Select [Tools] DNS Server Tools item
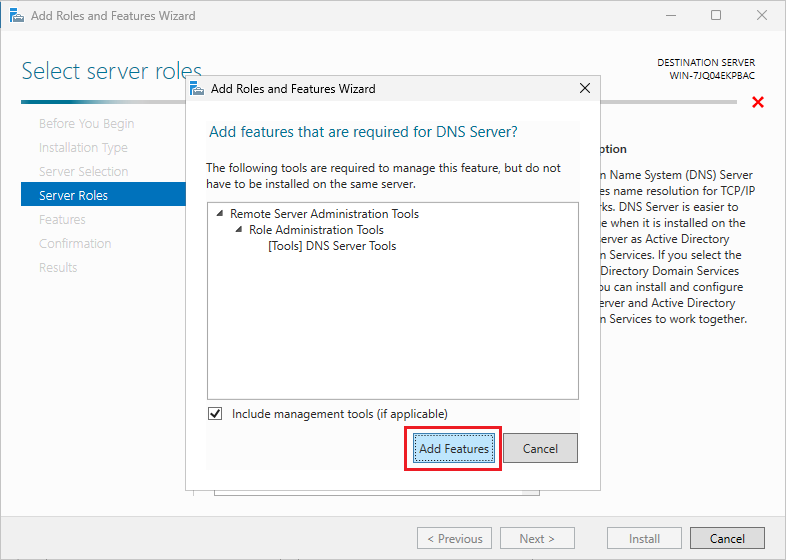 pos(332,246)
